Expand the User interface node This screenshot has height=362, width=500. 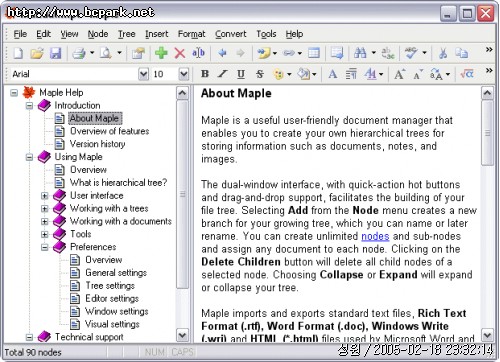point(44,196)
